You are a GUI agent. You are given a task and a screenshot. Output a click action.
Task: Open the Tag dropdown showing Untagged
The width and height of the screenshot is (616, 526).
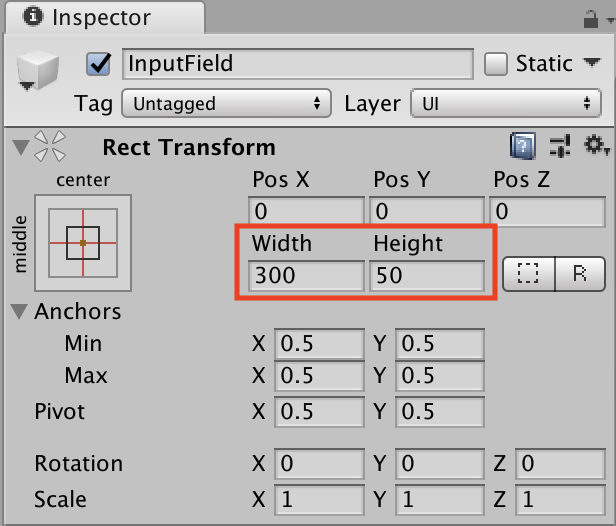pyautogui.click(x=226, y=103)
